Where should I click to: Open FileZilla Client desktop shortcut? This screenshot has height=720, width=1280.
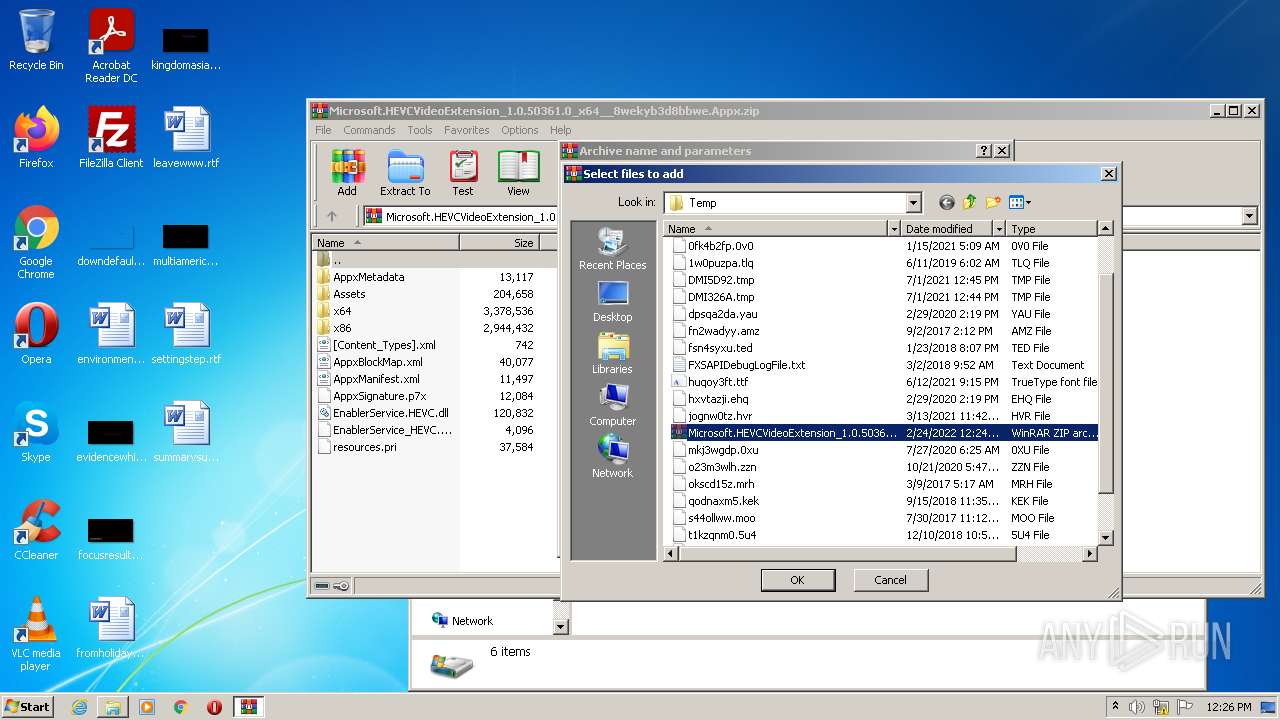[x=111, y=137]
